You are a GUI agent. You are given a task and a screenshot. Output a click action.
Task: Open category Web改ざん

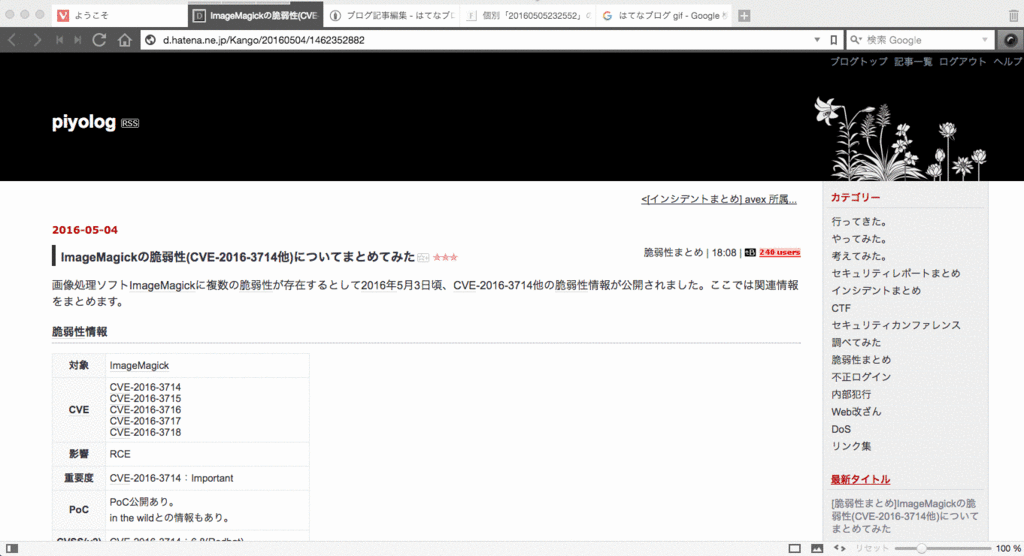point(856,412)
